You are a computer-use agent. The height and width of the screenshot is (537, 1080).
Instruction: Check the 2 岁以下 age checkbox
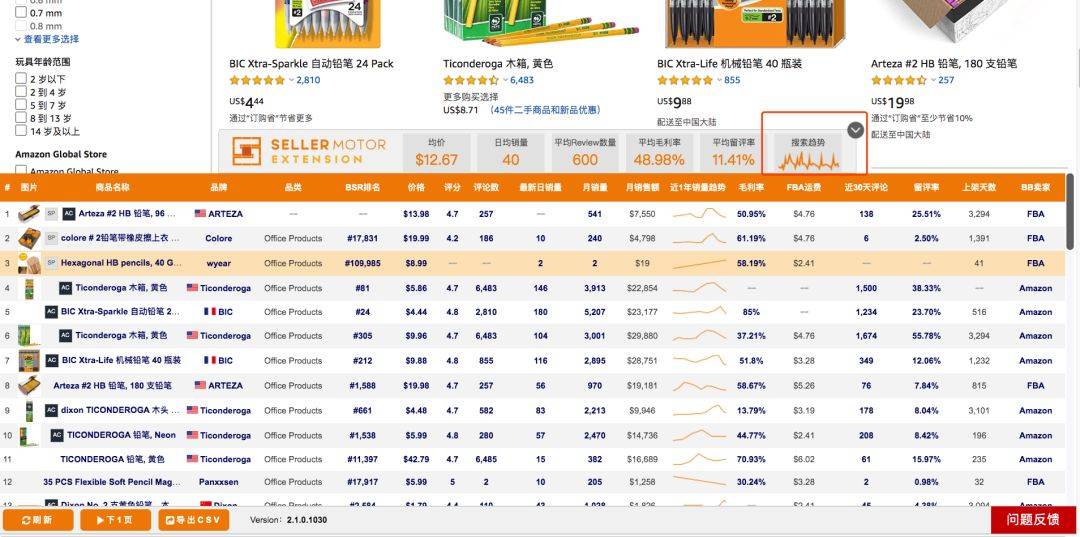[21, 78]
